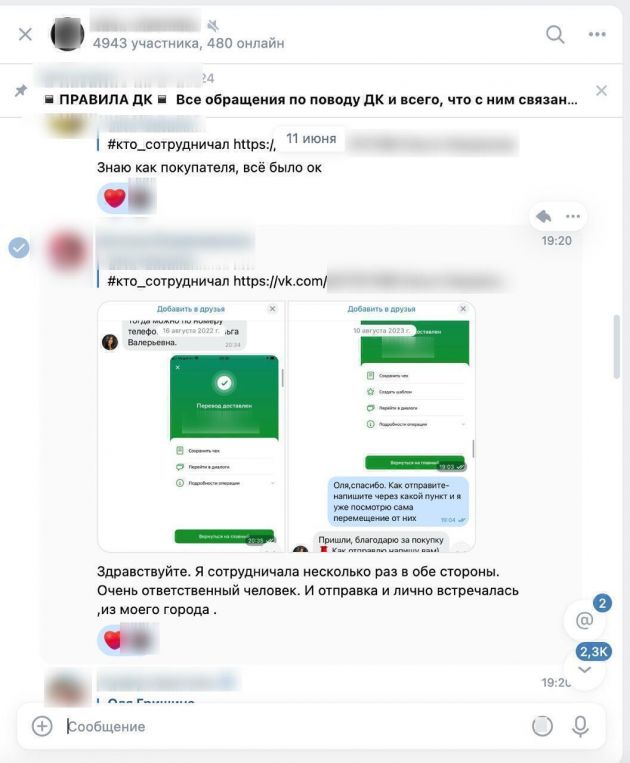
Task: Open mentions with the @ button
Action: pos(584,620)
